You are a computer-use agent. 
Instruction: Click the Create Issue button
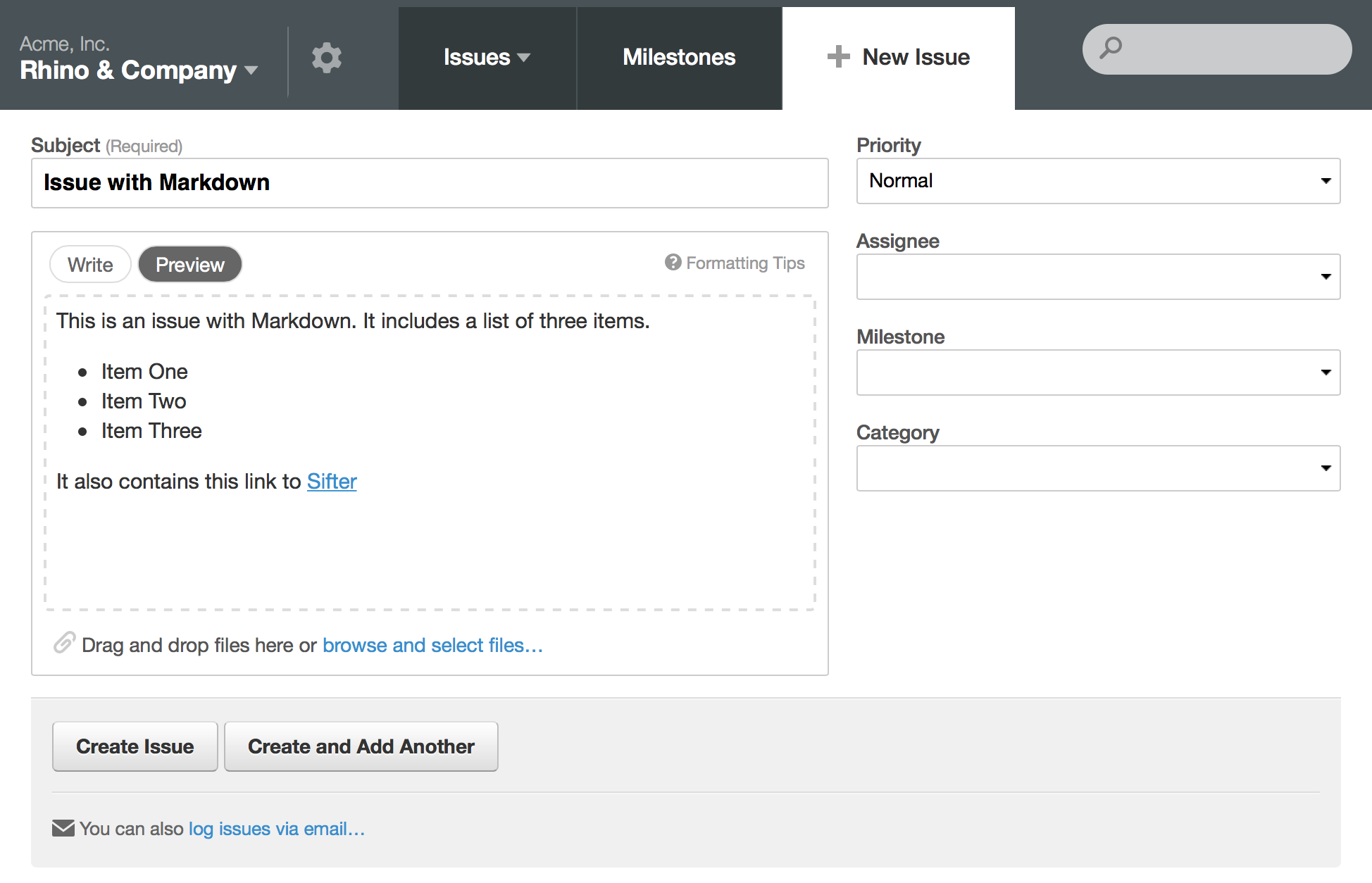[x=135, y=746]
